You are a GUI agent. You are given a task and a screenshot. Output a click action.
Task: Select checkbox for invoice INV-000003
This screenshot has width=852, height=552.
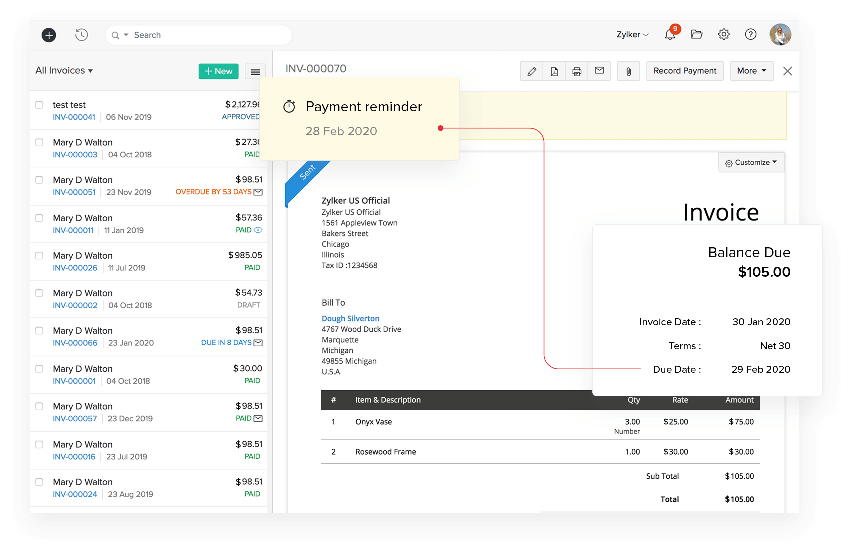pyautogui.click(x=40, y=143)
